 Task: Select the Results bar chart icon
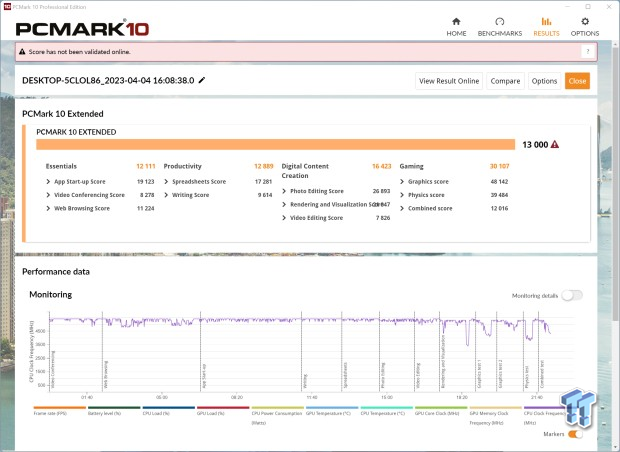pos(546,21)
